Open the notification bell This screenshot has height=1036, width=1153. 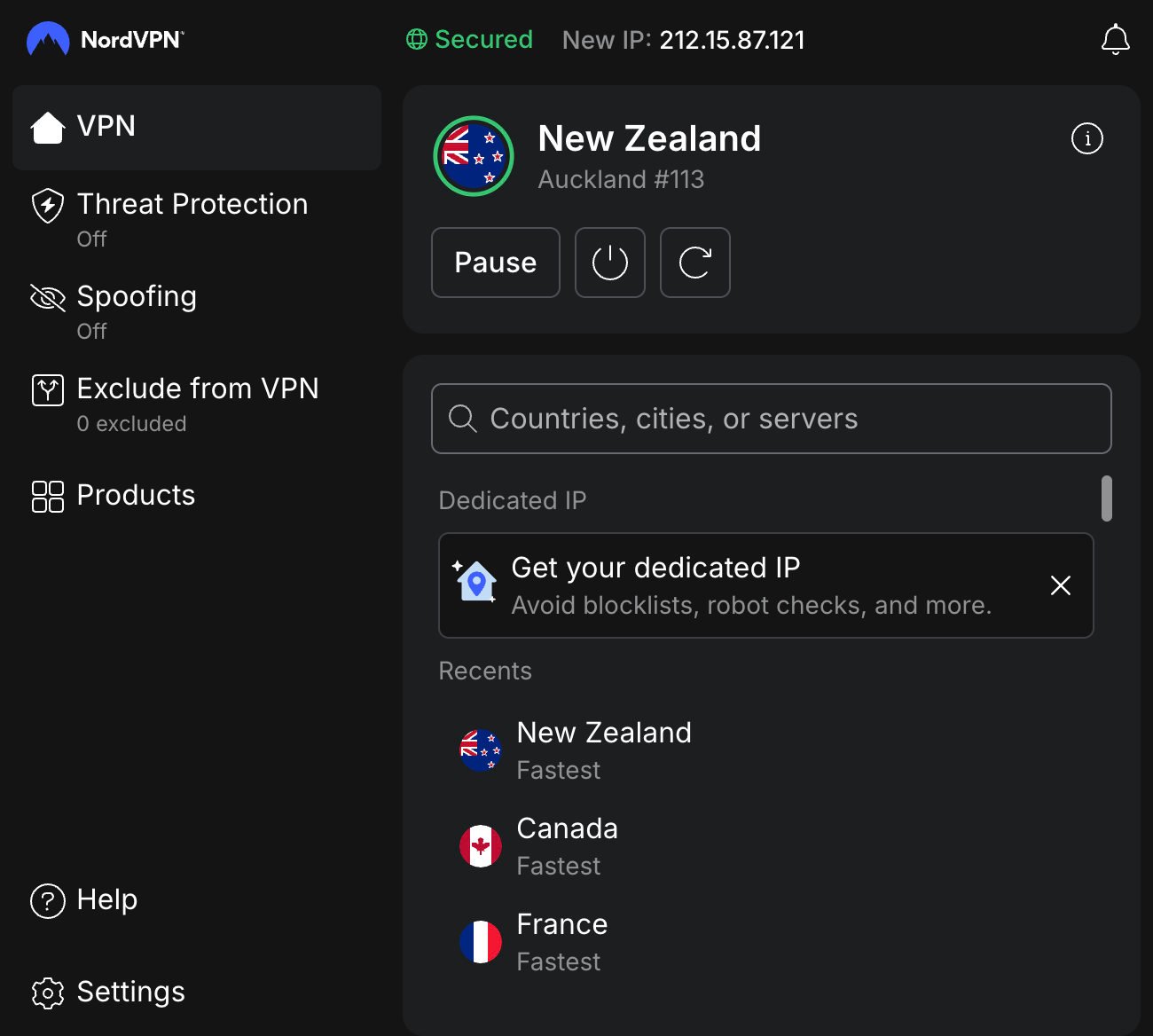coord(1115,39)
